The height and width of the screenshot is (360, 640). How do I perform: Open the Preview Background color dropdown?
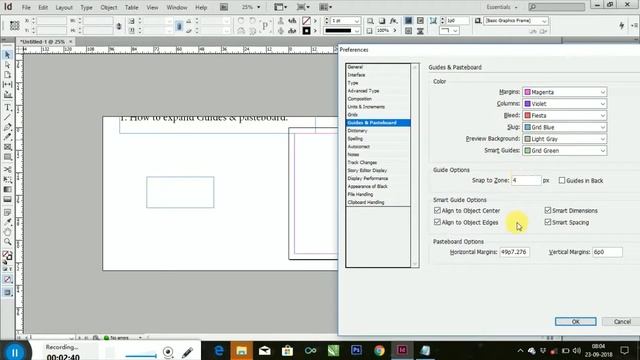(x=564, y=139)
